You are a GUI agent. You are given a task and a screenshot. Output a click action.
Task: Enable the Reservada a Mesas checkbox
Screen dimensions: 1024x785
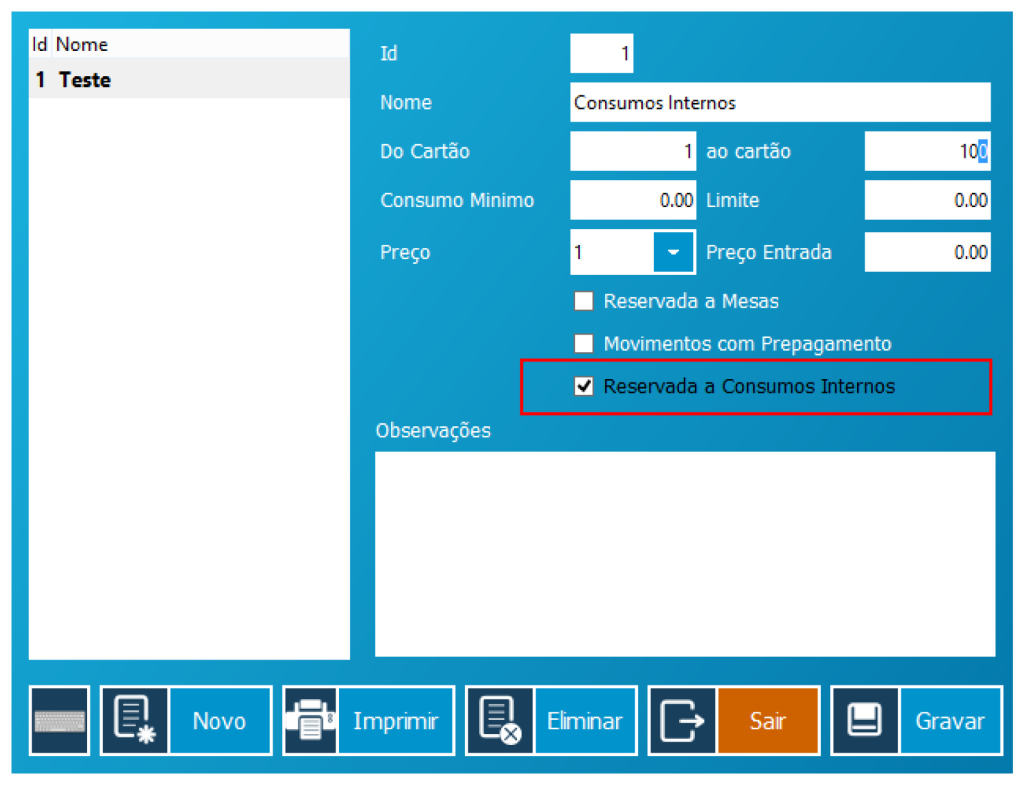pyautogui.click(x=584, y=301)
